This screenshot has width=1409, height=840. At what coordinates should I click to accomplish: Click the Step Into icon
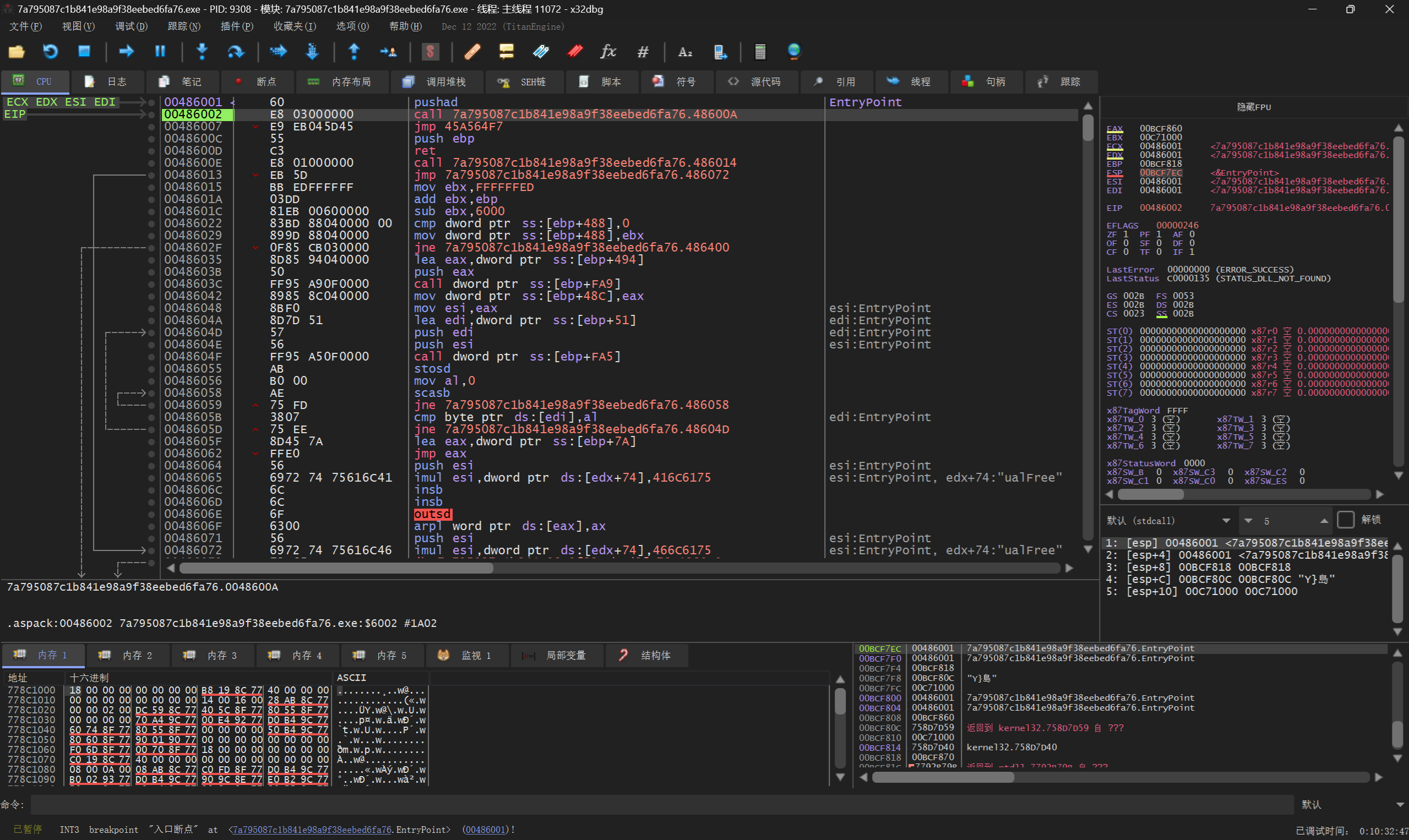[x=202, y=52]
